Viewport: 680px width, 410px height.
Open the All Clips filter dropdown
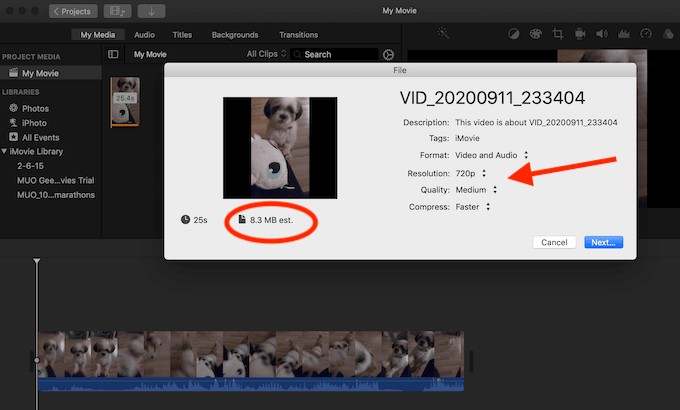266,54
